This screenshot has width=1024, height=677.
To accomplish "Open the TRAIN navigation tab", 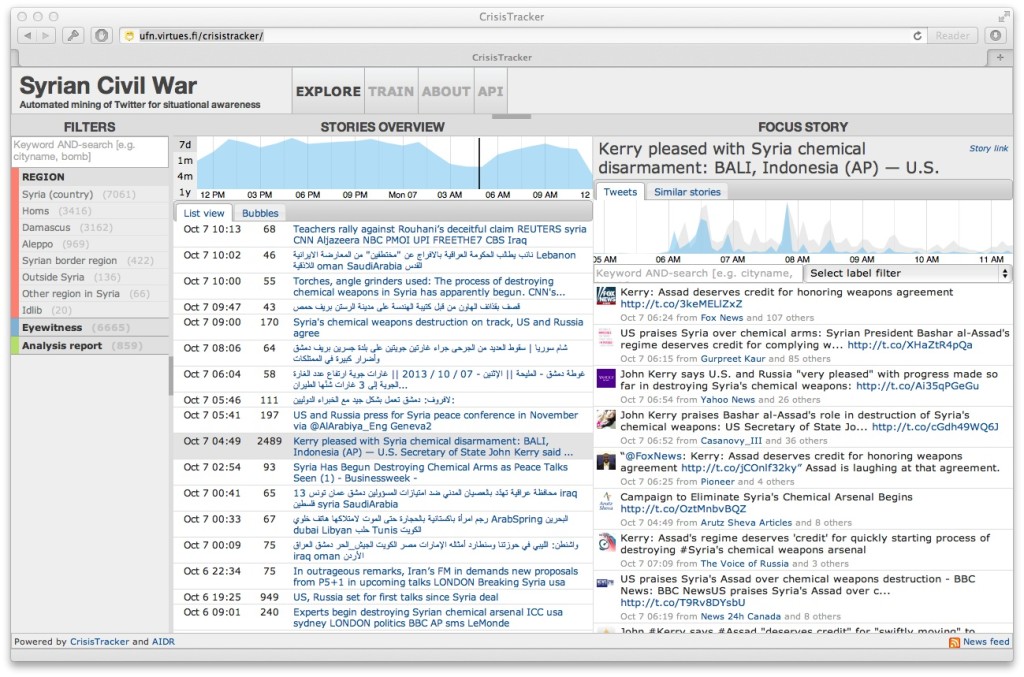I will (x=391, y=91).
